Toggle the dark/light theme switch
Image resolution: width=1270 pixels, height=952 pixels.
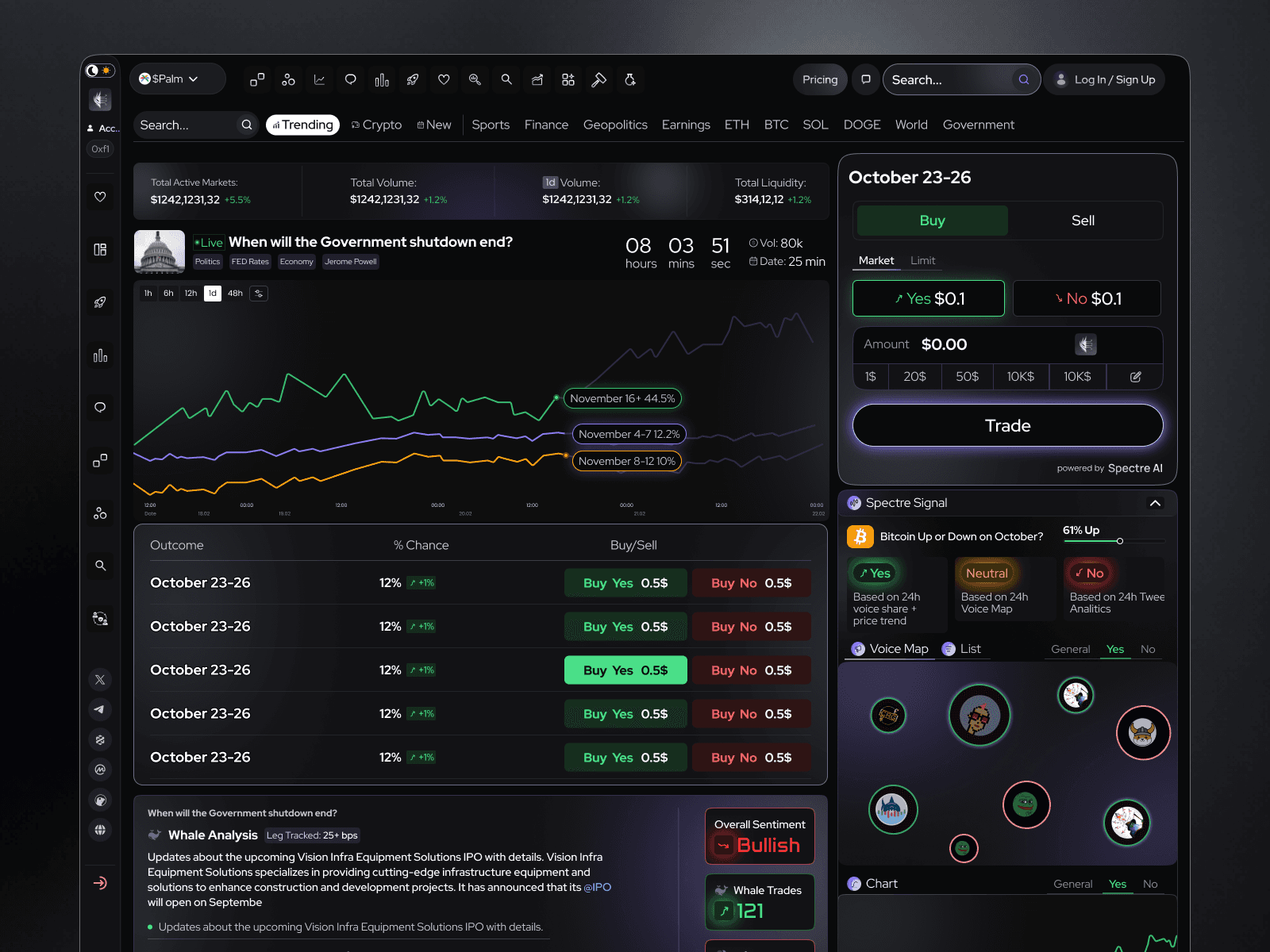[x=100, y=71]
